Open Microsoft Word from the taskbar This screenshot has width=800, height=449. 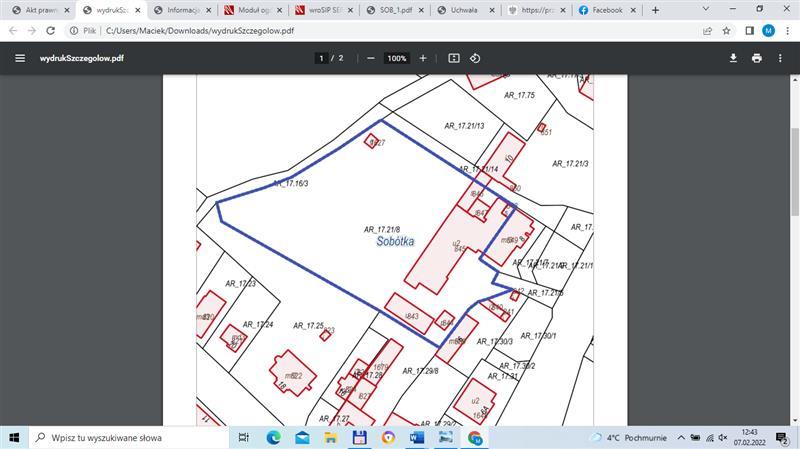coord(417,438)
